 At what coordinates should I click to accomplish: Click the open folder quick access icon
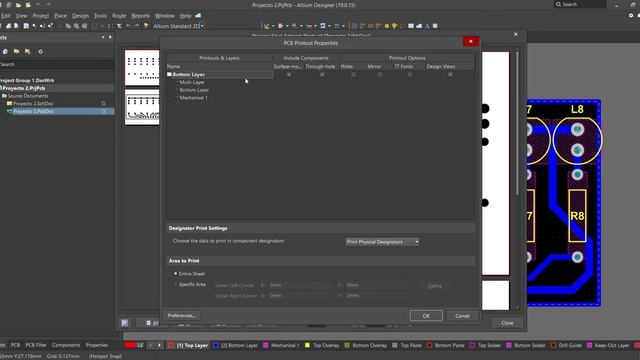(x=18, y=5)
